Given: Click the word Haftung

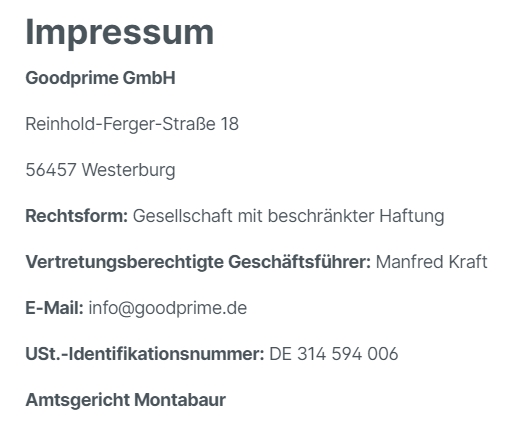Looking at the screenshot, I should (x=412, y=216).
